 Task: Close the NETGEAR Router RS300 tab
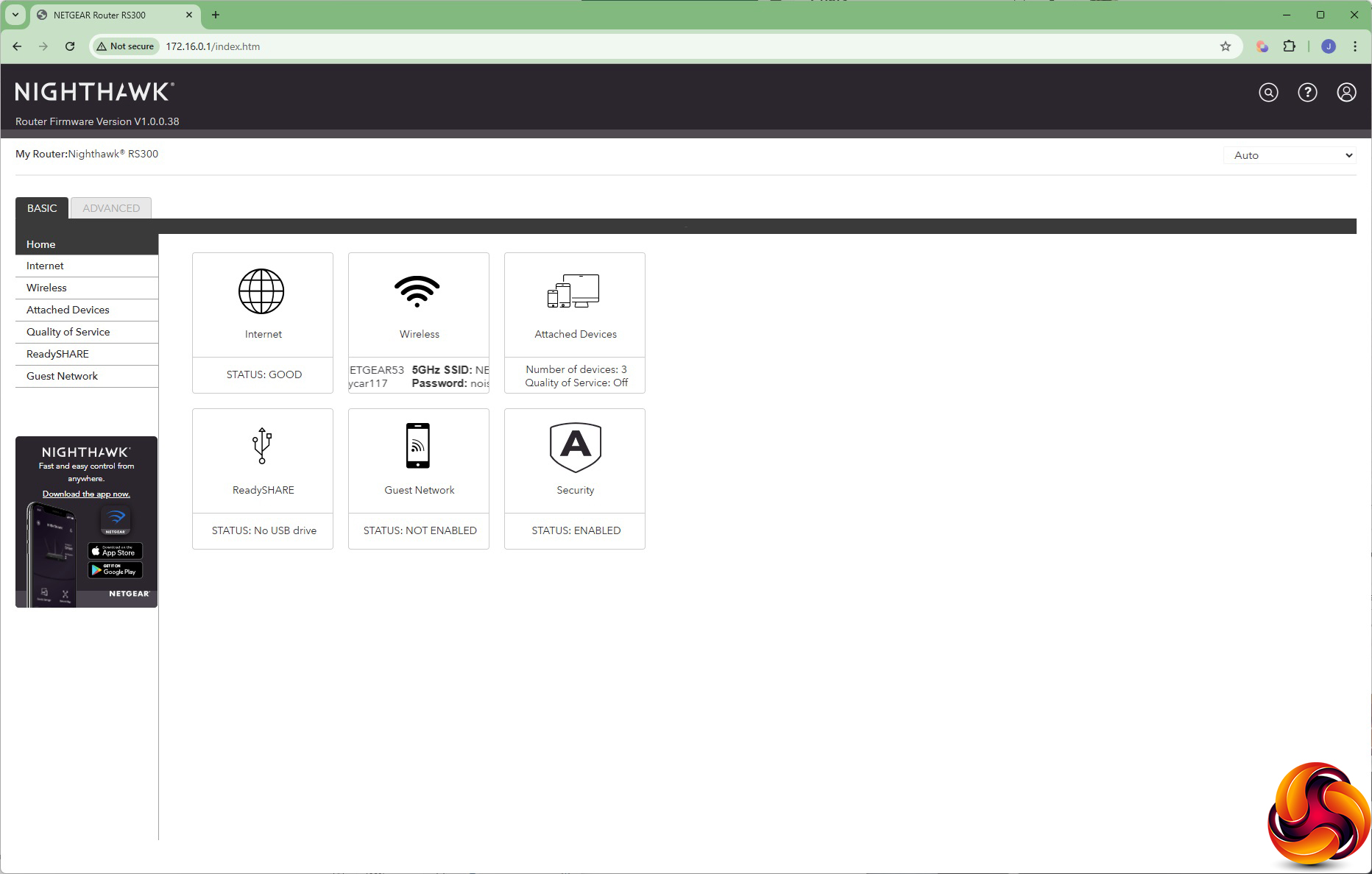point(189,15)
